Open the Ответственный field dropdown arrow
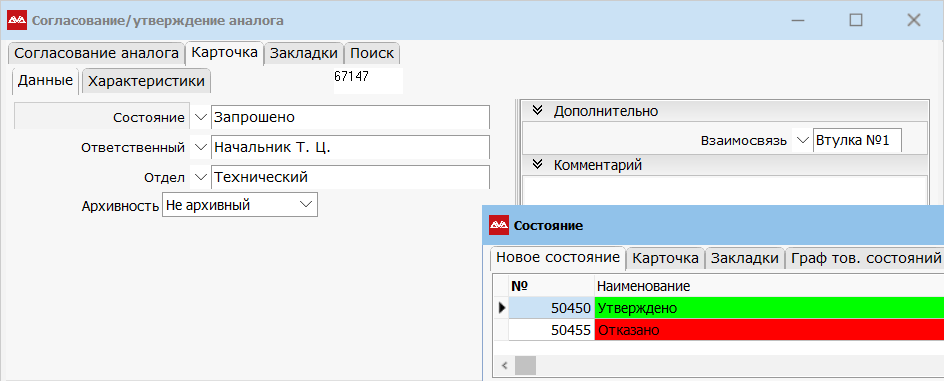 pos(200,147)
